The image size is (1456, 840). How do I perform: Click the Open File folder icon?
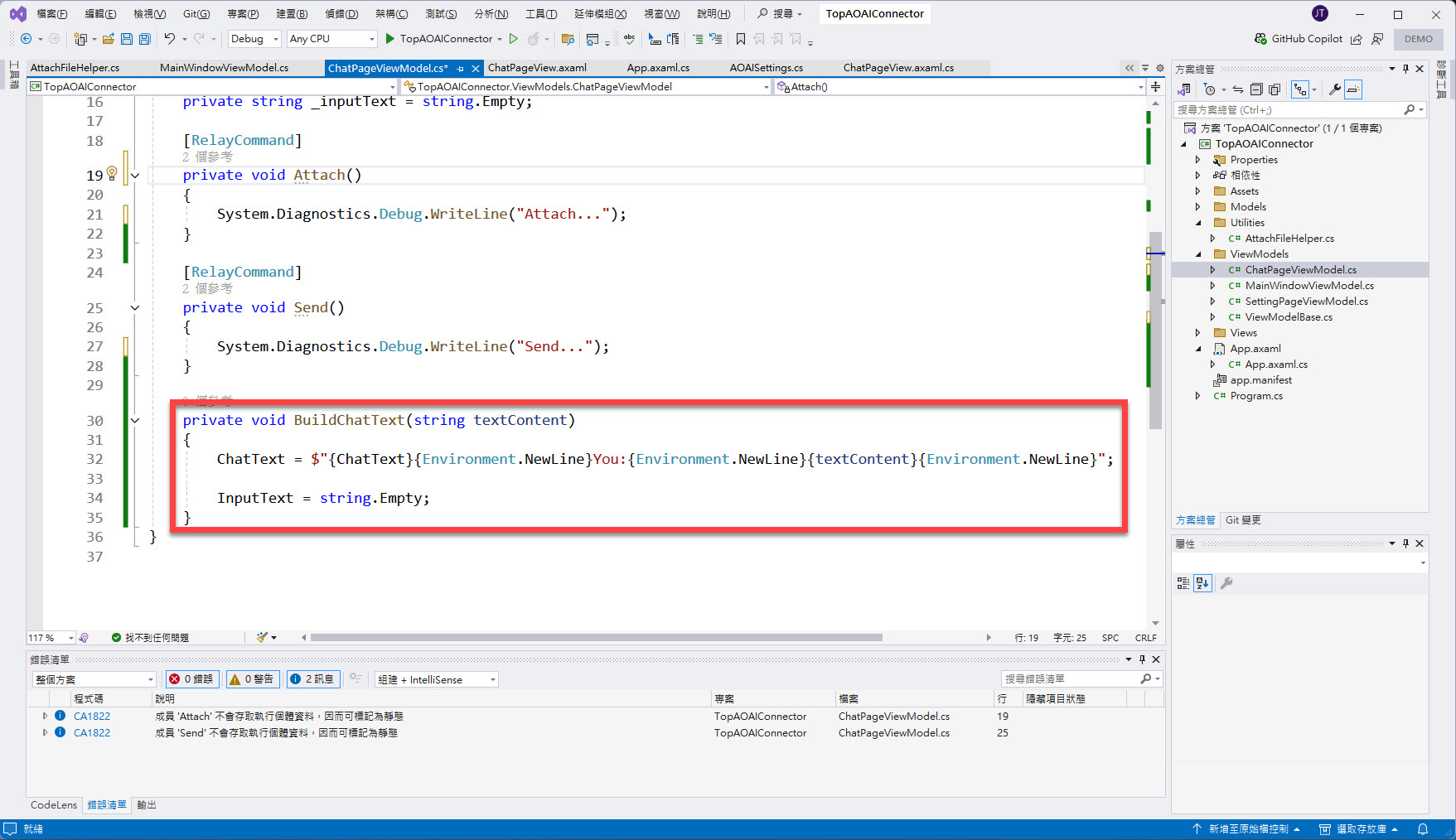coord(109,39)
